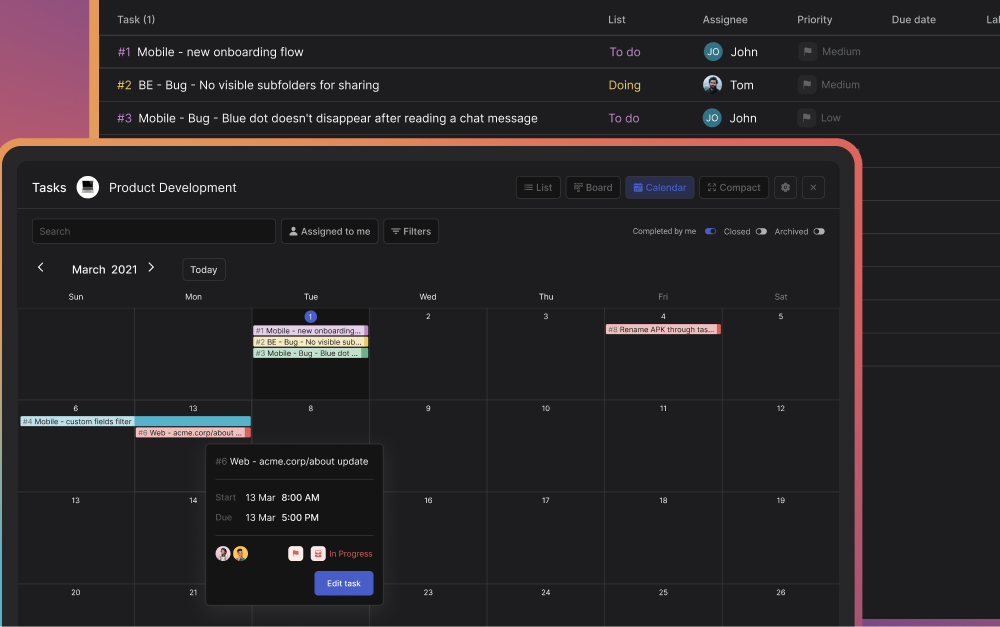Open calendar event #3 Mobile Bug Blue dot

click(x=311, y=353)
